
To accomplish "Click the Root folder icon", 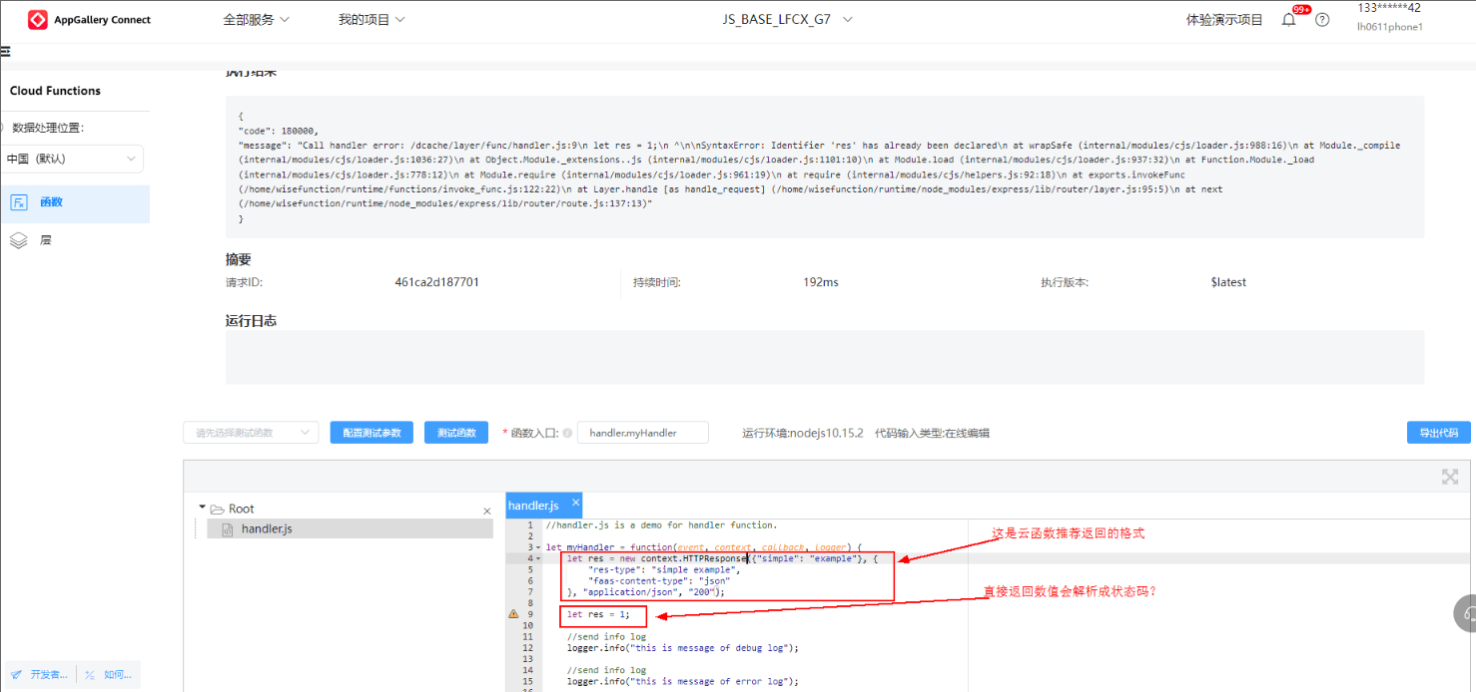I will tap(217, 509).
